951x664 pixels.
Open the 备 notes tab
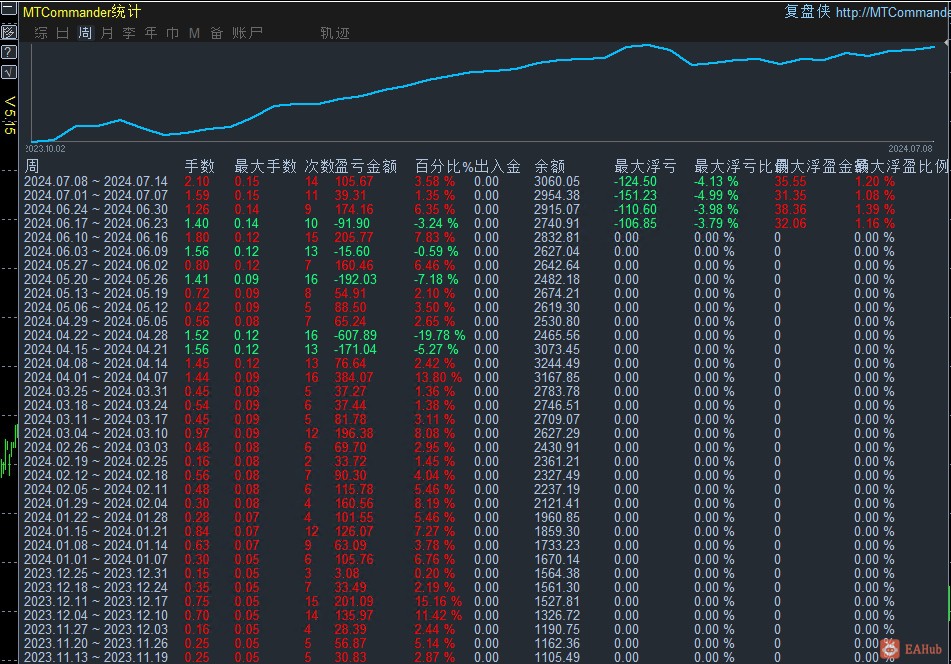(216, 33)
